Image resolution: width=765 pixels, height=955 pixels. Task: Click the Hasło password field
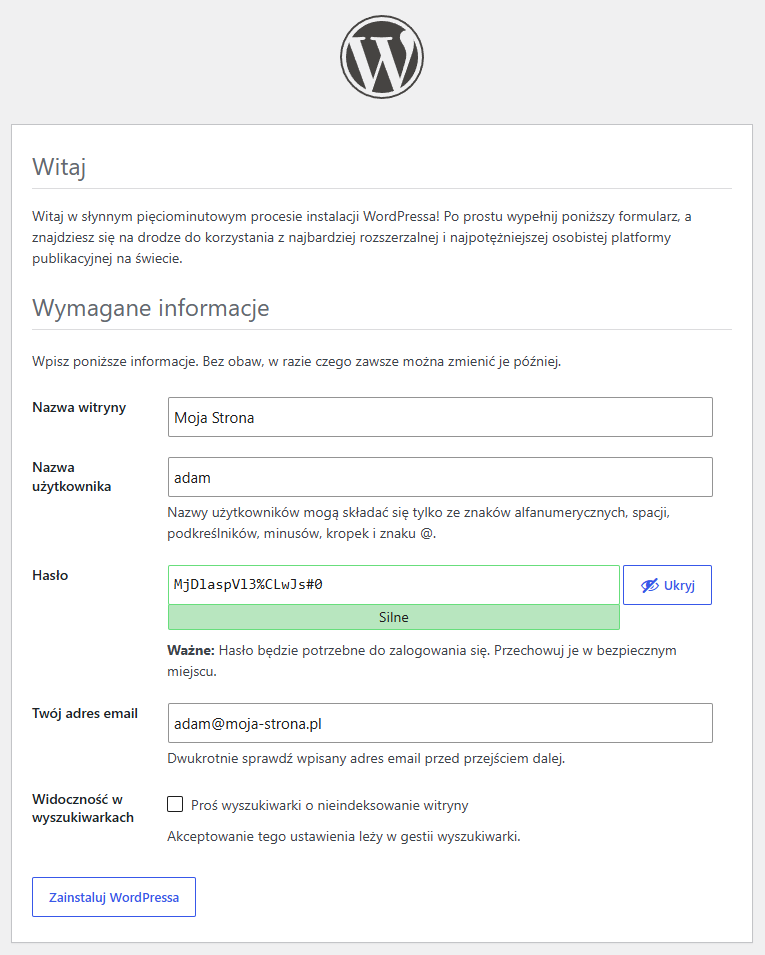pos(393,585)
